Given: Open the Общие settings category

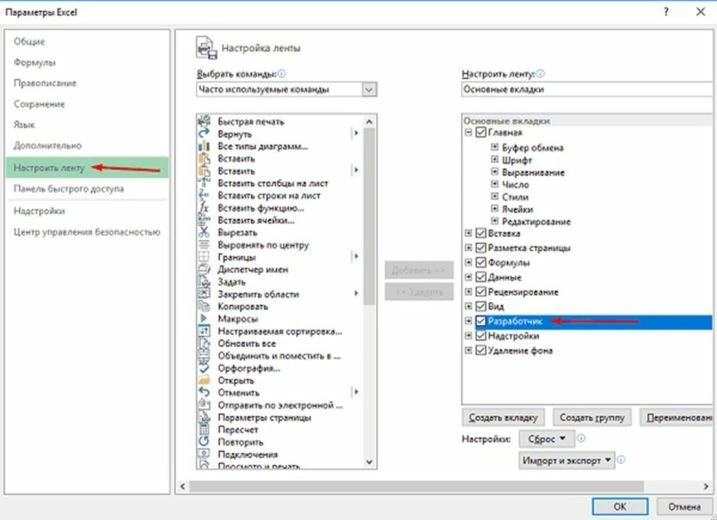Looking at the screenshot, I should tap(29, 42).
